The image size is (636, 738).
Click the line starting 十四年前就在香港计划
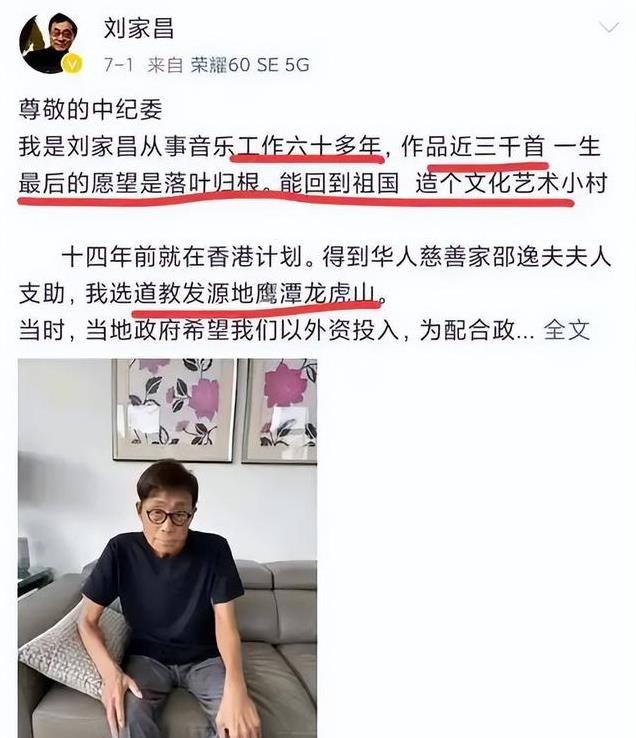point(336,257)
